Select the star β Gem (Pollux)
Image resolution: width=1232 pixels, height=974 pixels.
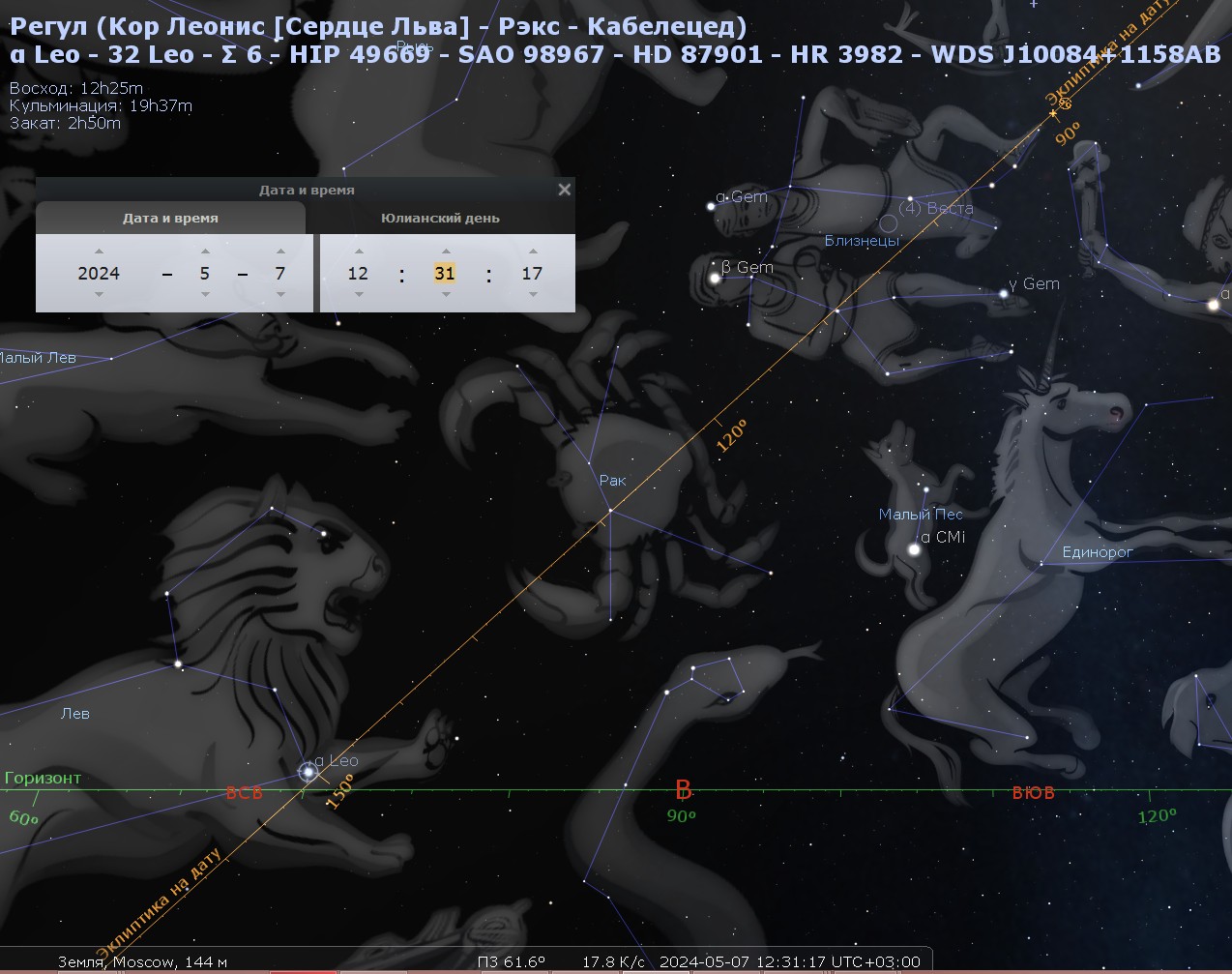(716, 279)
